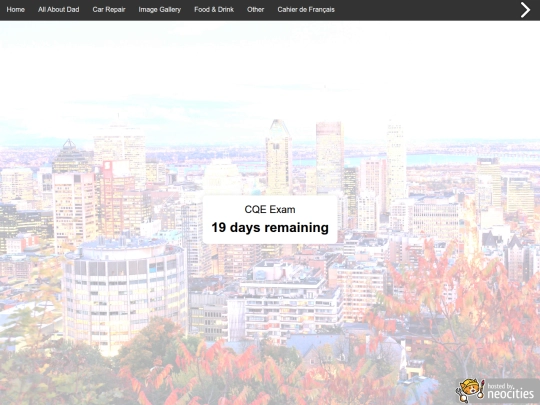The height and width of the screenshot is (405, 540).
Task: Click the Neocities cat mascot icon
Action: 470,391
